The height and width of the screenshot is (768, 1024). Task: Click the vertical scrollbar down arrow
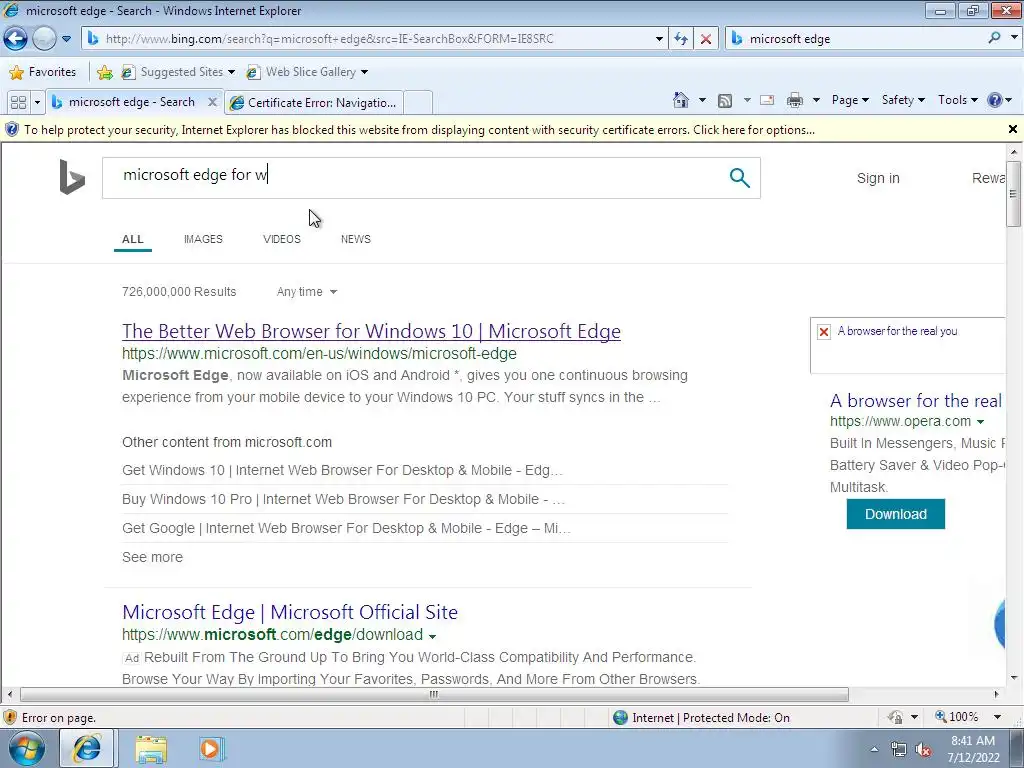coord(1014,678)
